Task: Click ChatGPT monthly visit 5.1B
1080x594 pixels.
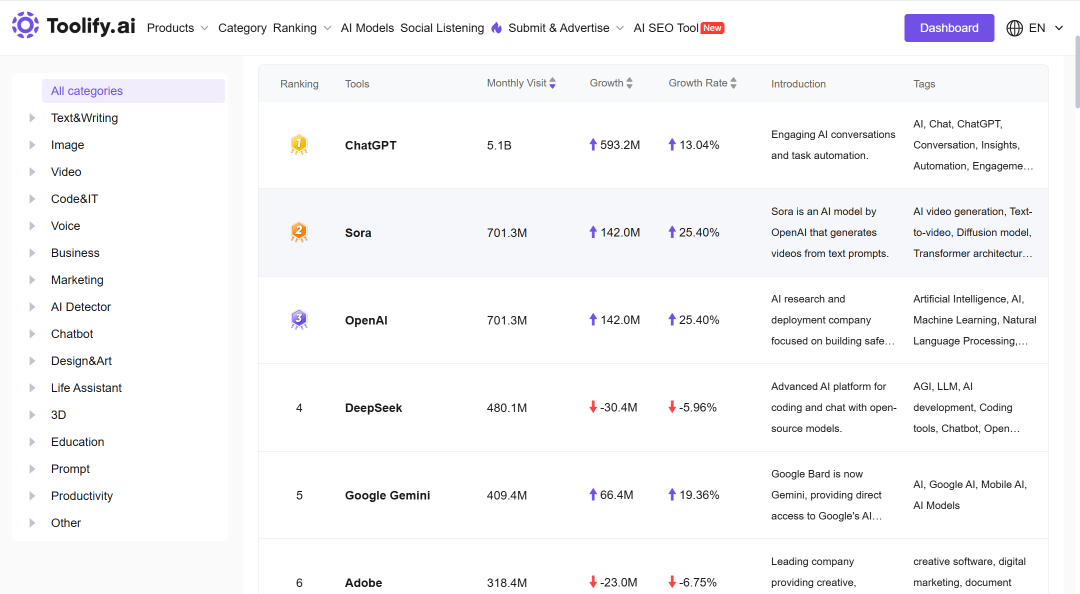Action: coord(499,145)
